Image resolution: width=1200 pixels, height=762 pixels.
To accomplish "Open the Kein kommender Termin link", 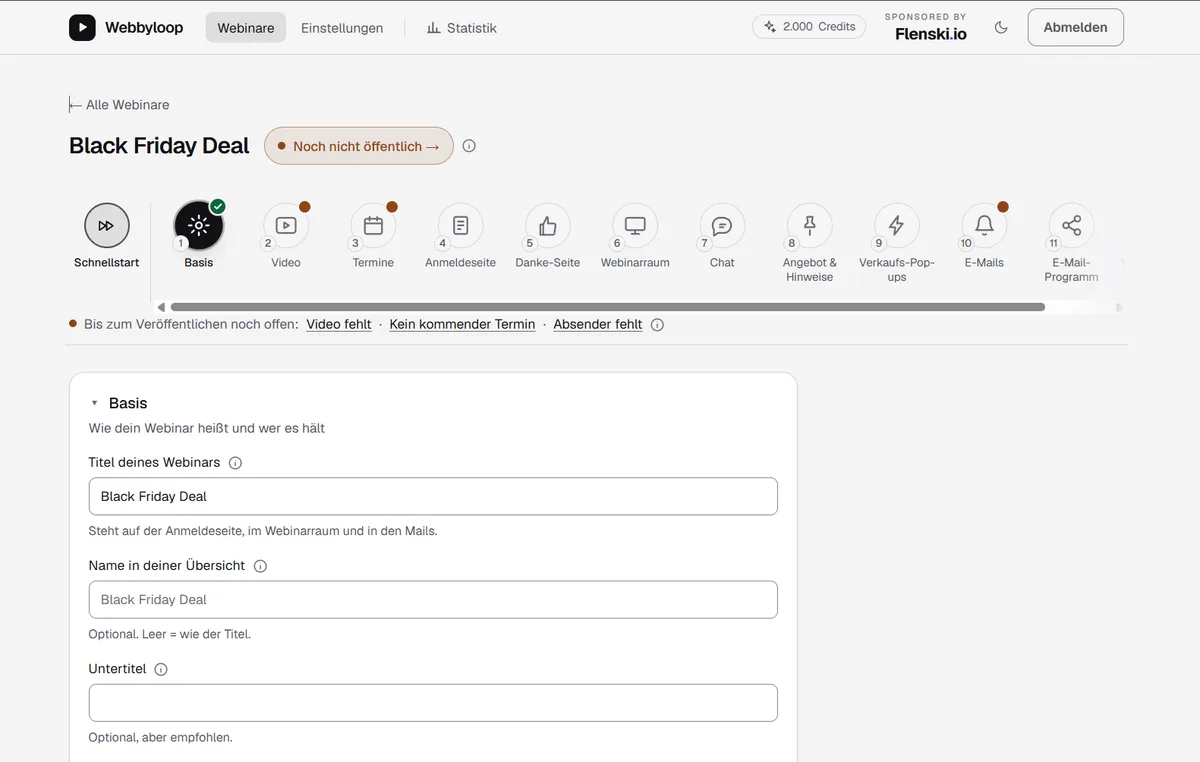I will [x=462, y=324].
